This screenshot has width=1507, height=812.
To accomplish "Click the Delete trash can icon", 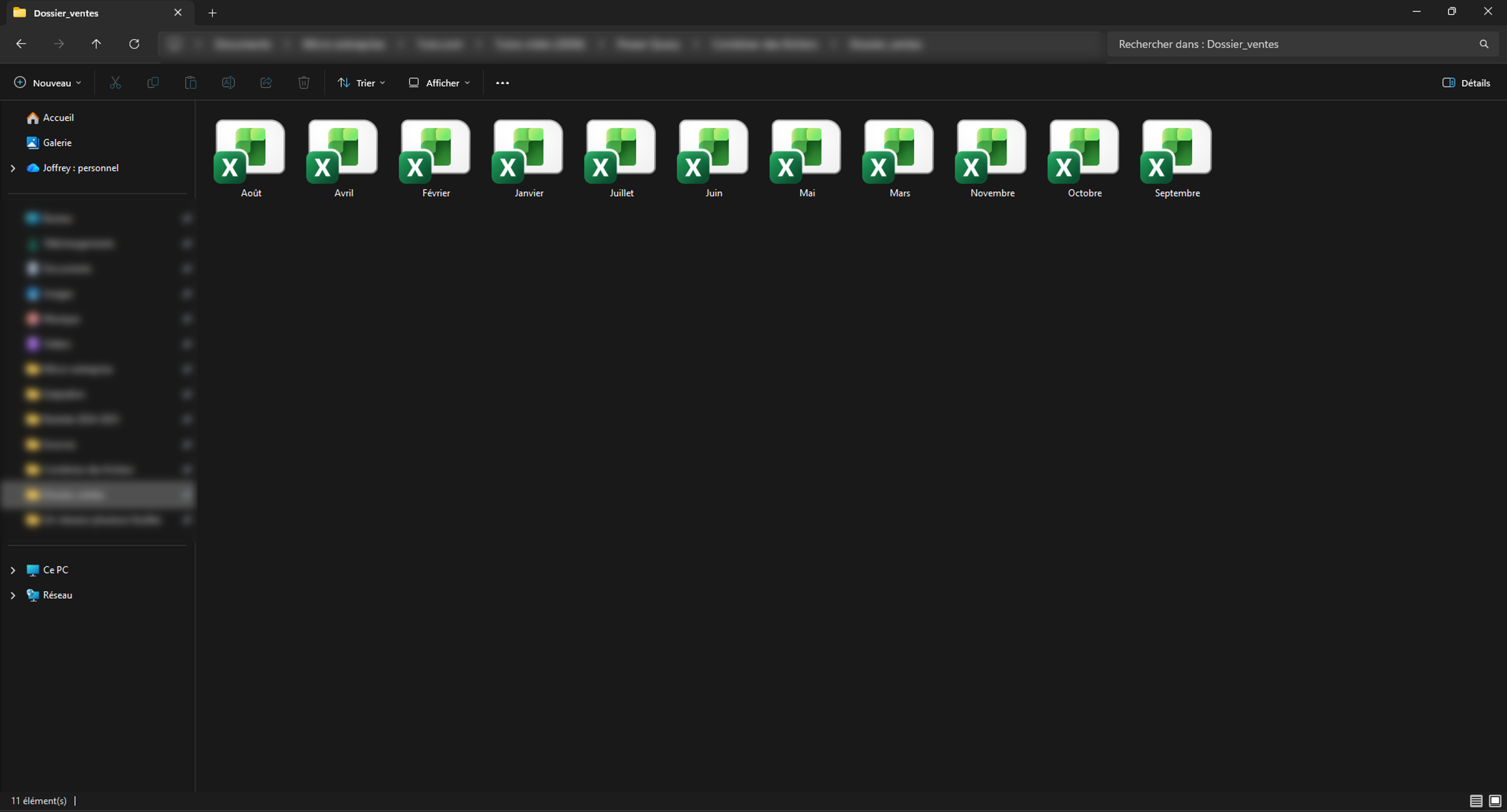I will click(303, 83).
